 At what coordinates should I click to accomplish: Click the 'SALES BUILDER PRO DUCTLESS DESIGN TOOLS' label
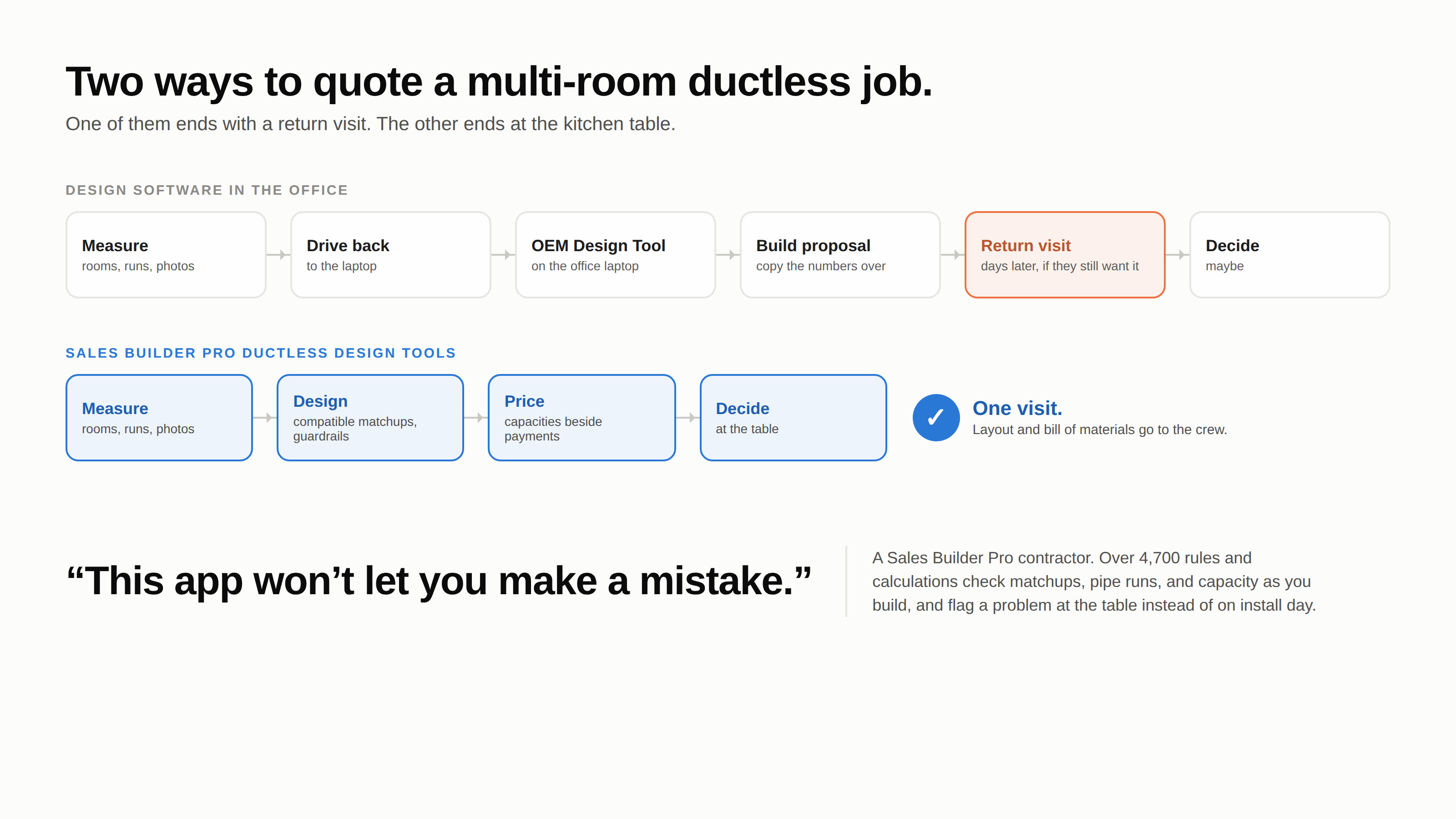click(261, 353)
